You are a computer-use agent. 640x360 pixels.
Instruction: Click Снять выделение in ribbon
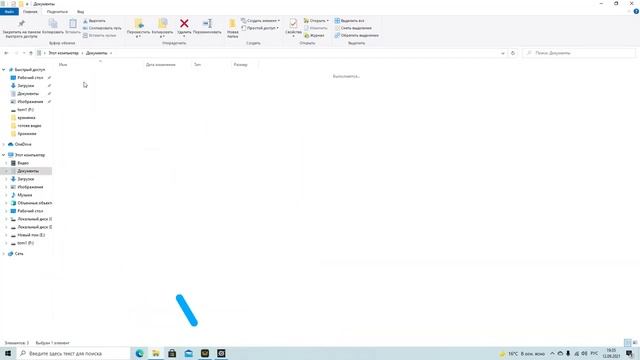[353, 28]
